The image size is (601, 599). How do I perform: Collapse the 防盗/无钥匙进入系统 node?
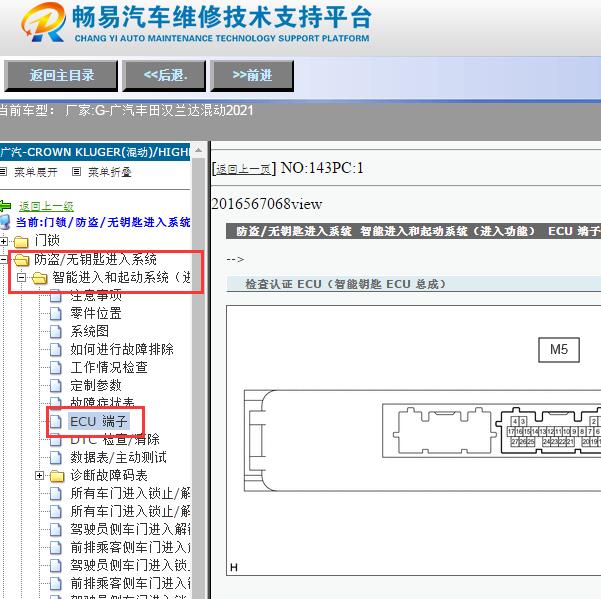click(x=5, y=259)
